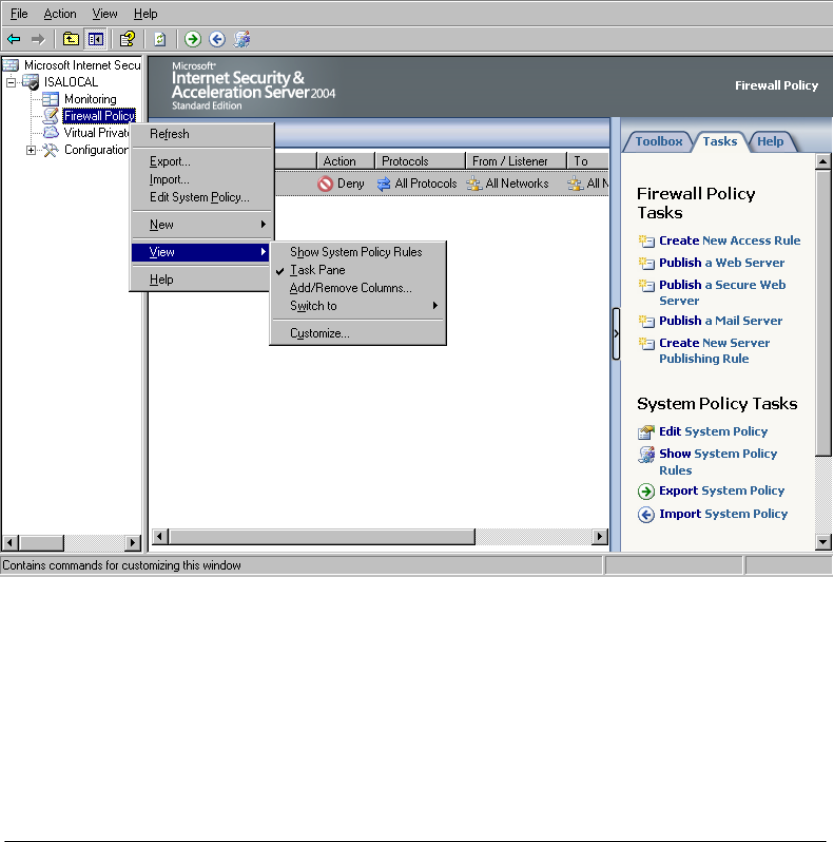Click the Show System Policy toolbar icon
The image size is (833, 842).
click(x=242, y=39)
